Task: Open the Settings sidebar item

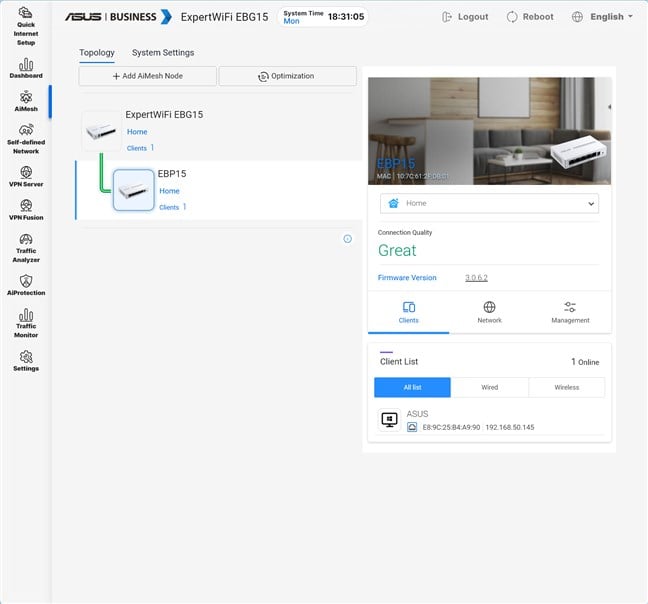Action: tap(26, 361)
